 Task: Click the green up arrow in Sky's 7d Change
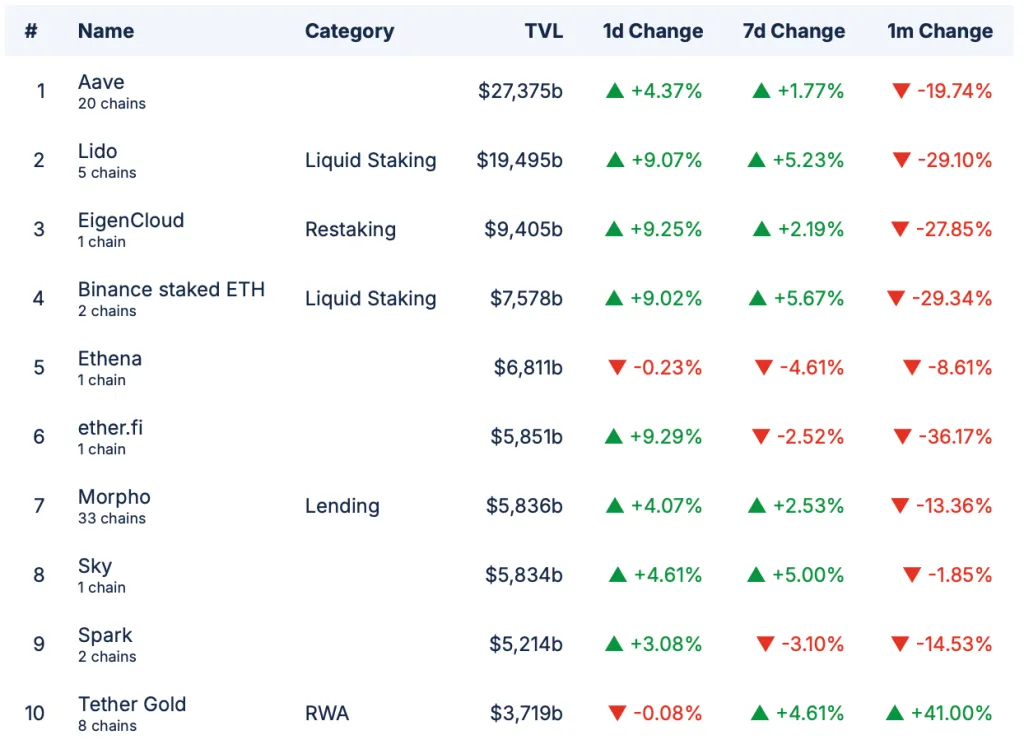(x=757, y=575)
